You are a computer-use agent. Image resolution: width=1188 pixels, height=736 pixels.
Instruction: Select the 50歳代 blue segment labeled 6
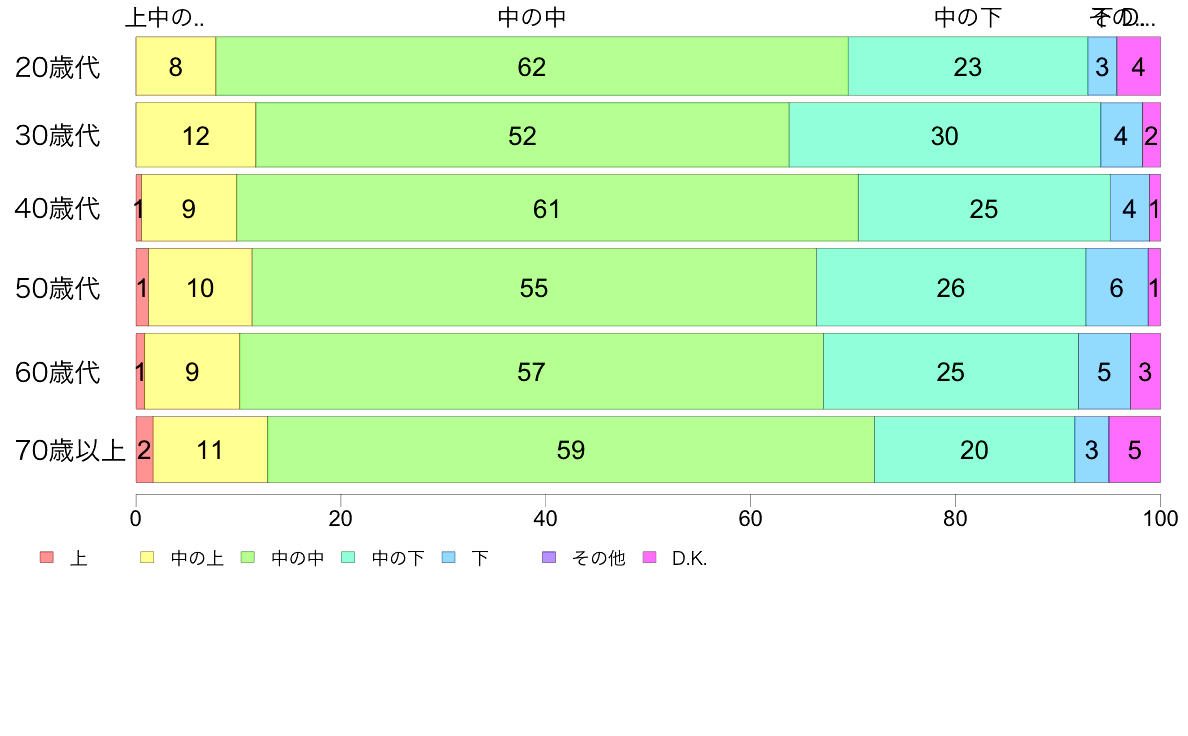click(1117, 287)
